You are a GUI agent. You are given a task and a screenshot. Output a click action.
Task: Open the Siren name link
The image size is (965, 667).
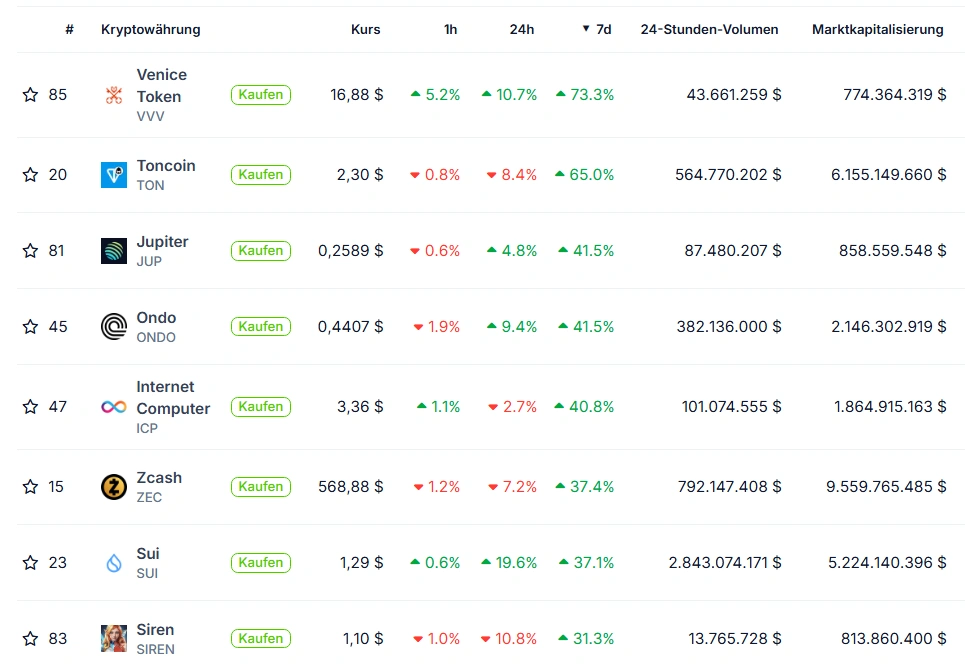[155, 629]
